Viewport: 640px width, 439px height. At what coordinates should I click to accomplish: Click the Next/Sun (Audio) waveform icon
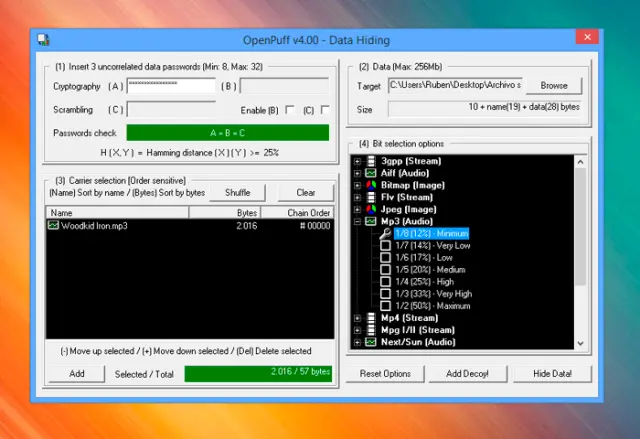pyautogui.click(x=370, y=342)
